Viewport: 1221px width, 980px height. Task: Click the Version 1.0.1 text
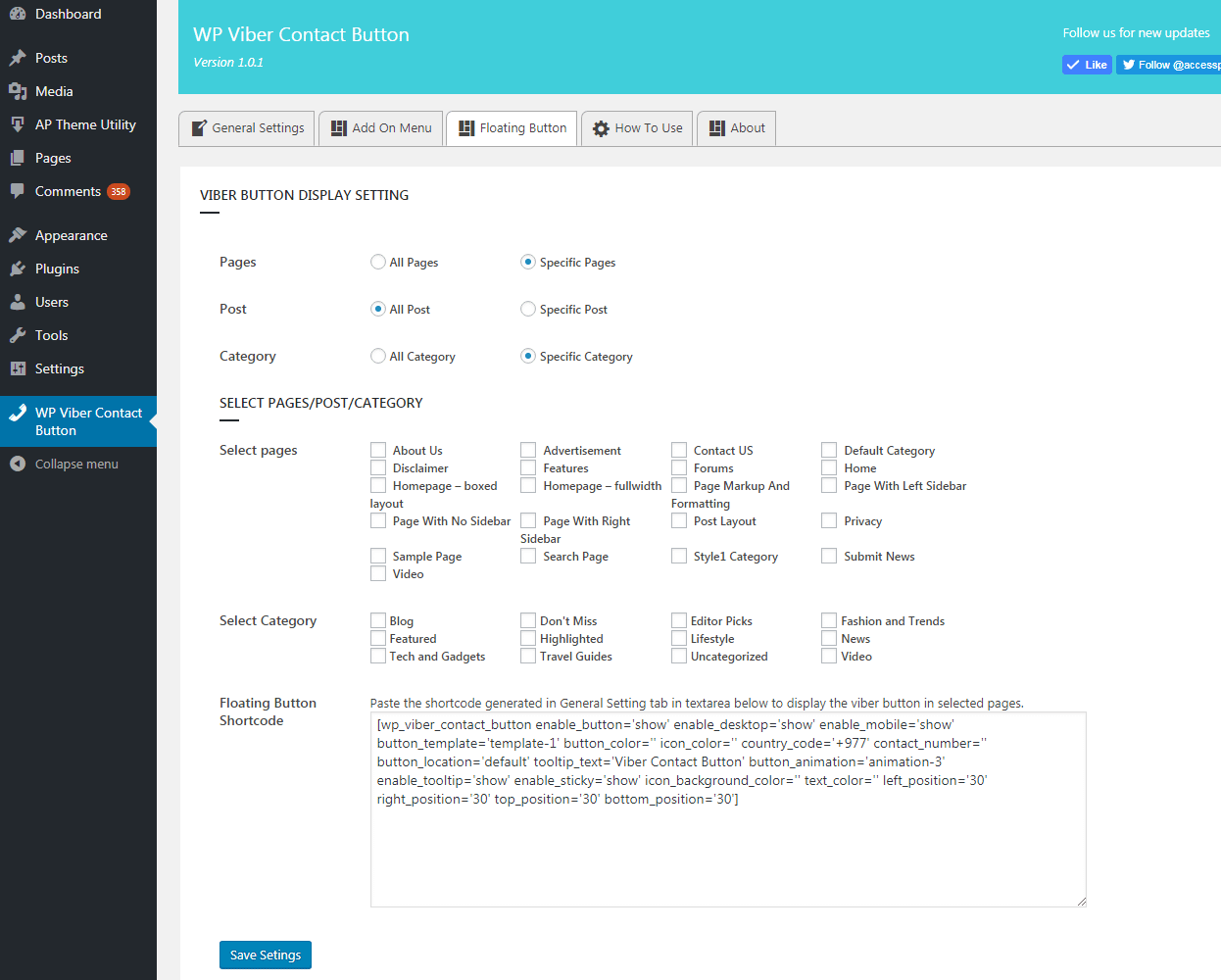[x=228, y=62]
